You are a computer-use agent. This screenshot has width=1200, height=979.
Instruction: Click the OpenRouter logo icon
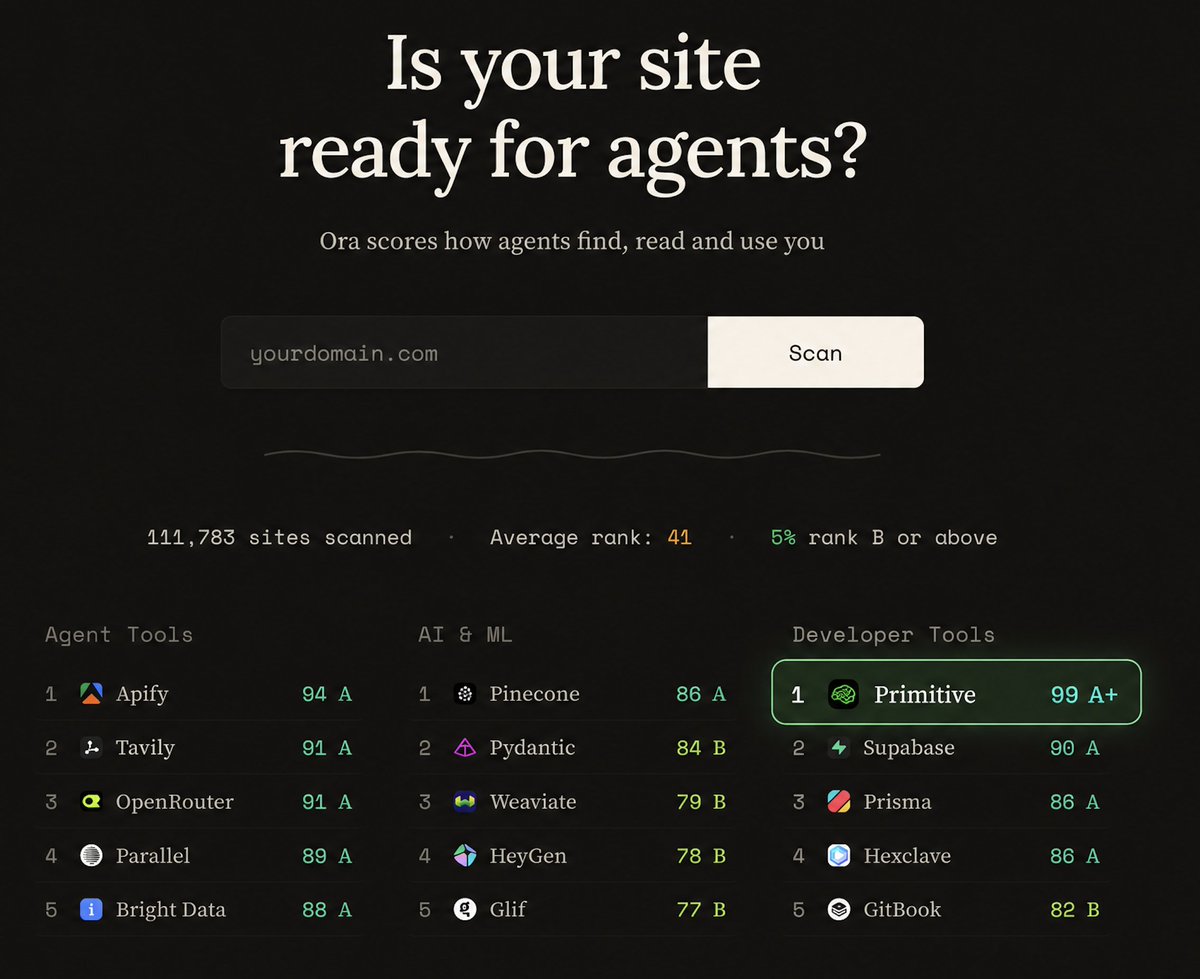[91, 802]
